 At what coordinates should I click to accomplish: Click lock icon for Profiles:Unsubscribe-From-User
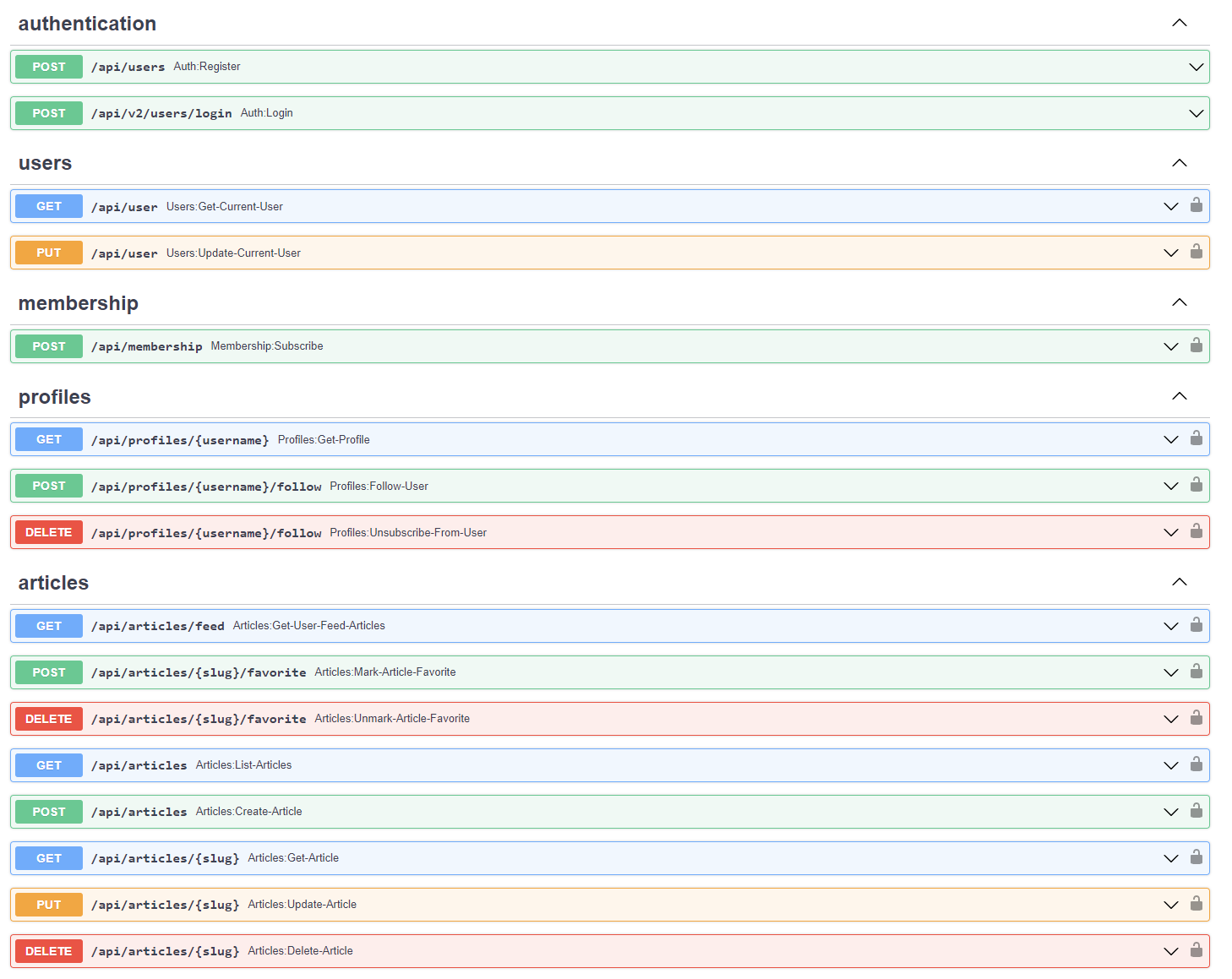pos(1197,531)
